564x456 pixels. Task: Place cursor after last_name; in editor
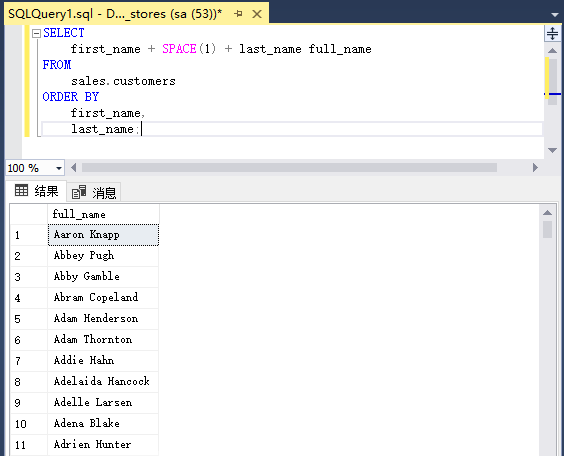[142, 129]
